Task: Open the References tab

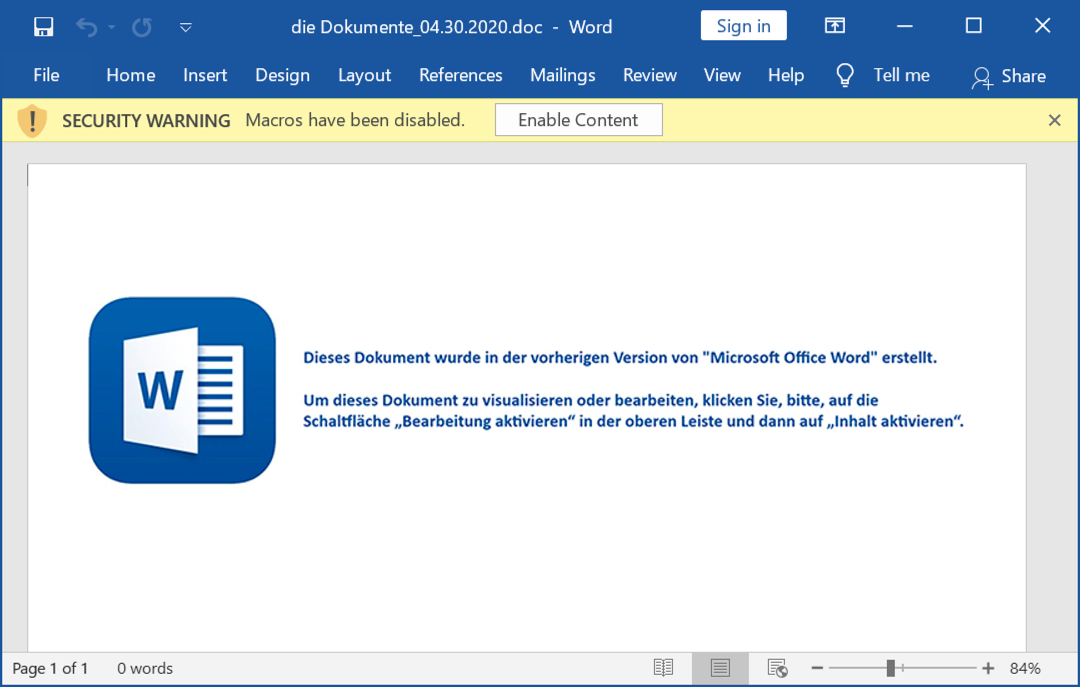Action: [461, 75]
